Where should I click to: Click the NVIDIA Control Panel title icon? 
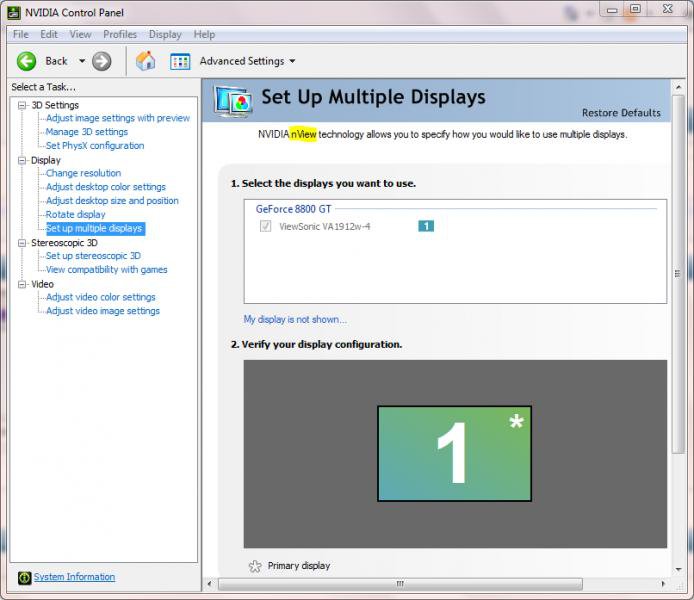click(x=14, y=12)
